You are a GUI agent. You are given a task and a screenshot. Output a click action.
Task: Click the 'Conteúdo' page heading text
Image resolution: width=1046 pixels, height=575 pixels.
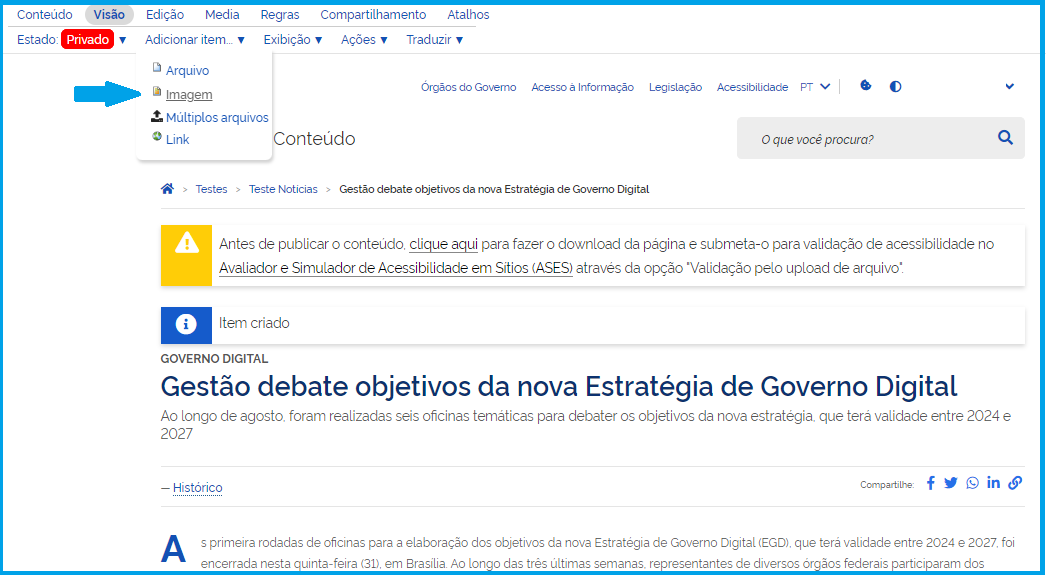314,139
